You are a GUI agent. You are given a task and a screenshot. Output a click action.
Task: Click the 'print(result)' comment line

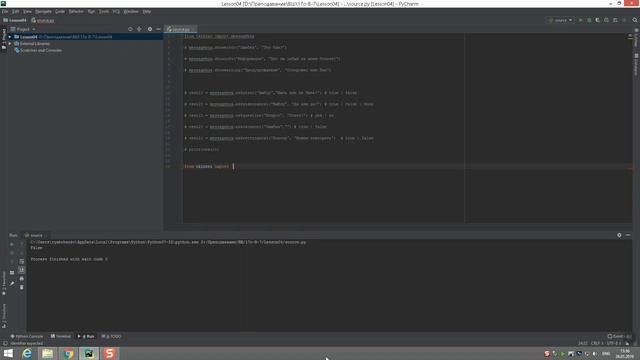tap(201, 150)
